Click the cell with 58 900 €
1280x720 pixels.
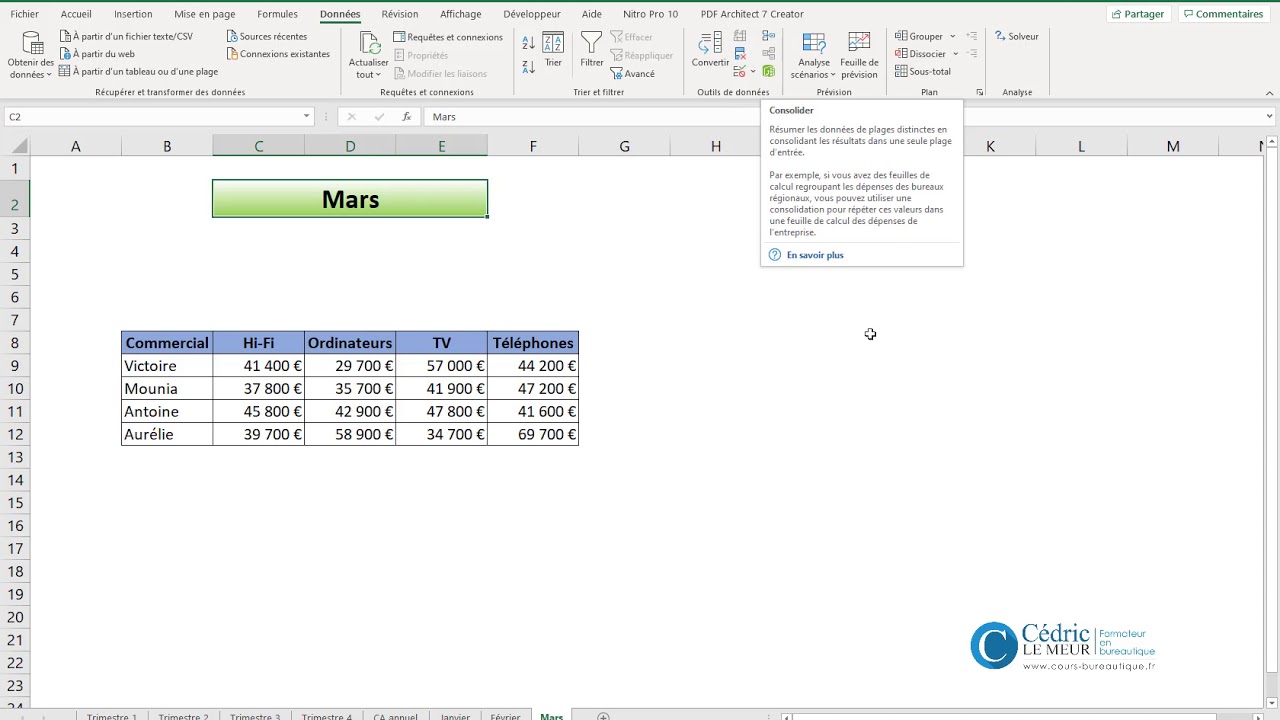coord(350,434)
